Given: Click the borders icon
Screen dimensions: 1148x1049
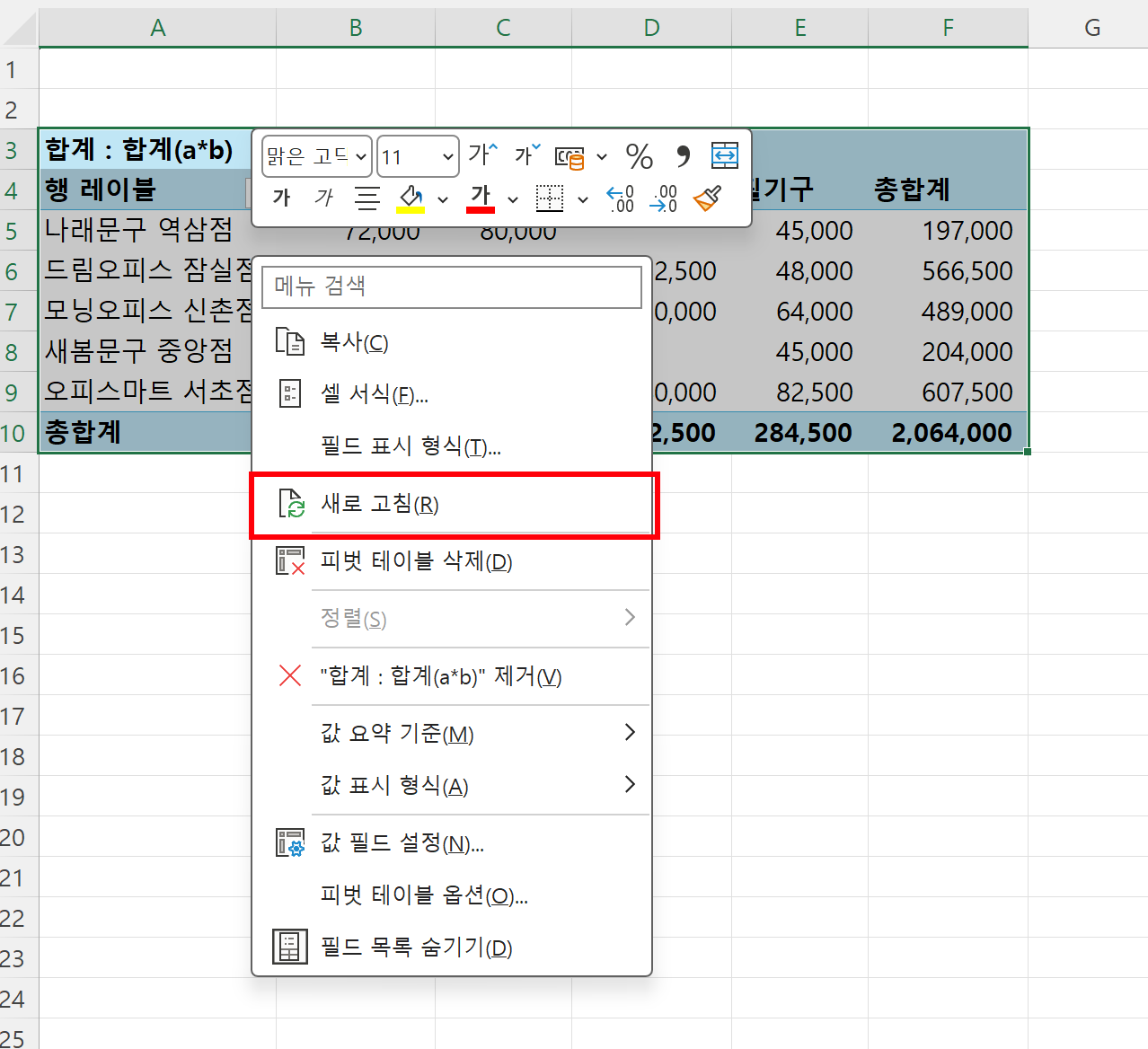Looking at the screenshot, I should (x=550, y=198).
